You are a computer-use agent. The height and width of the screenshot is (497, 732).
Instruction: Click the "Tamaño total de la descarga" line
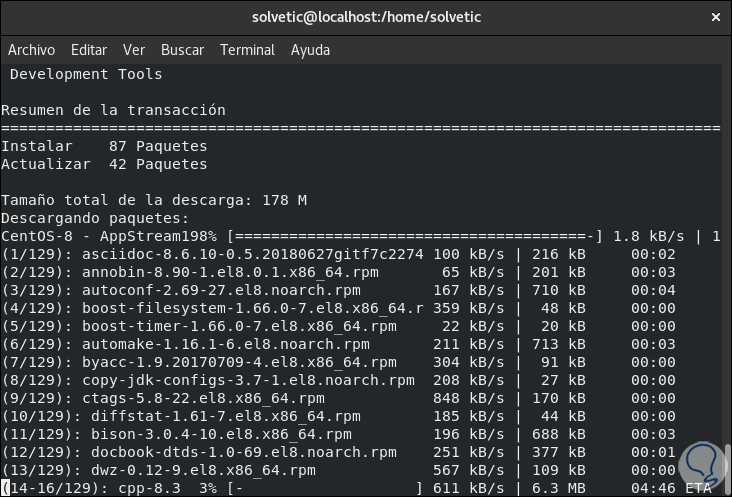click(154, 200)
